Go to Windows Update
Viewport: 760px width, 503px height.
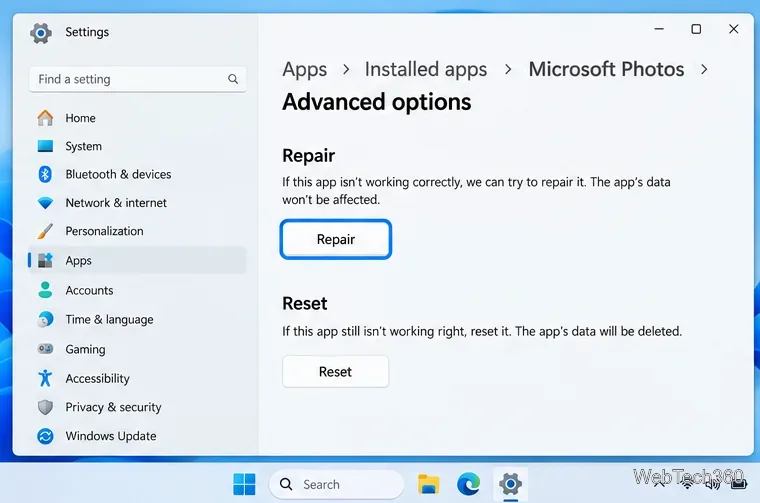pos(111,436)
